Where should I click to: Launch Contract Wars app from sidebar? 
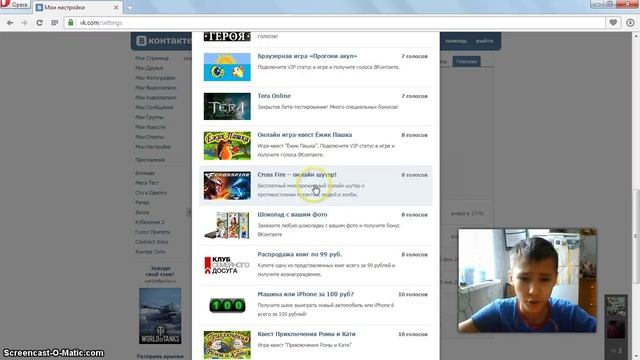[x=151, y=242]
